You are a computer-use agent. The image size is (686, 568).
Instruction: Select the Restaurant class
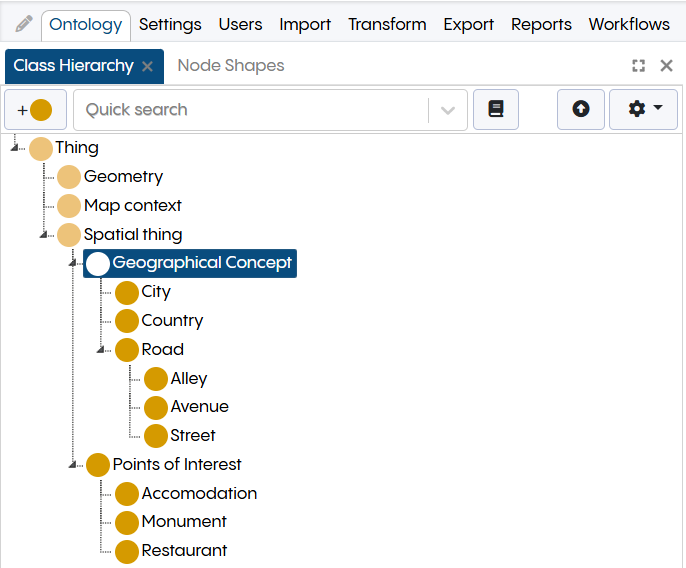[x=184, y=551]
